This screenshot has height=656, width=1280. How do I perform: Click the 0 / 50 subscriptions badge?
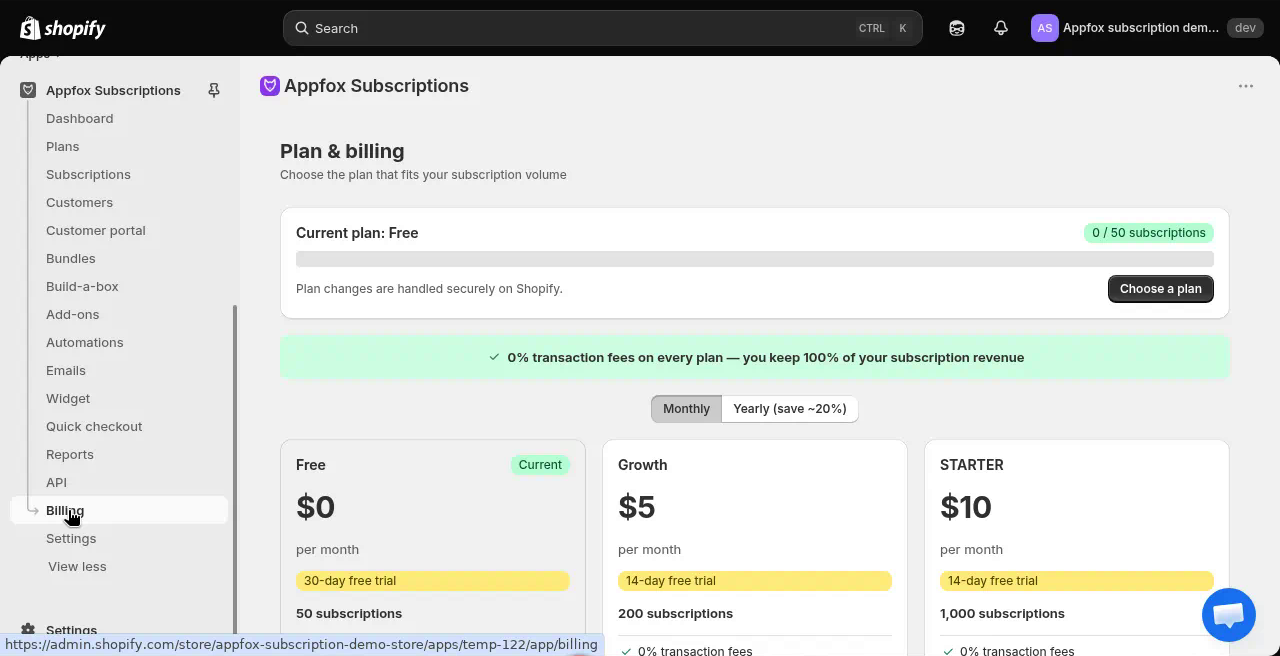1149,233
